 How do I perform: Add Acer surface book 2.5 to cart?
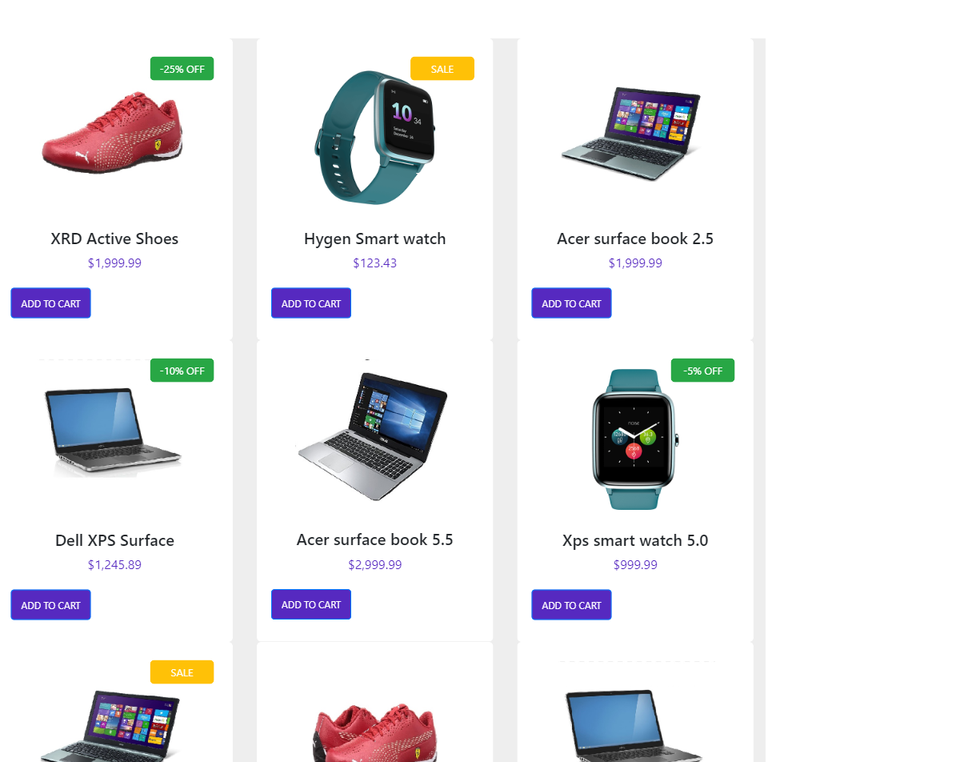tap(571, 303)
